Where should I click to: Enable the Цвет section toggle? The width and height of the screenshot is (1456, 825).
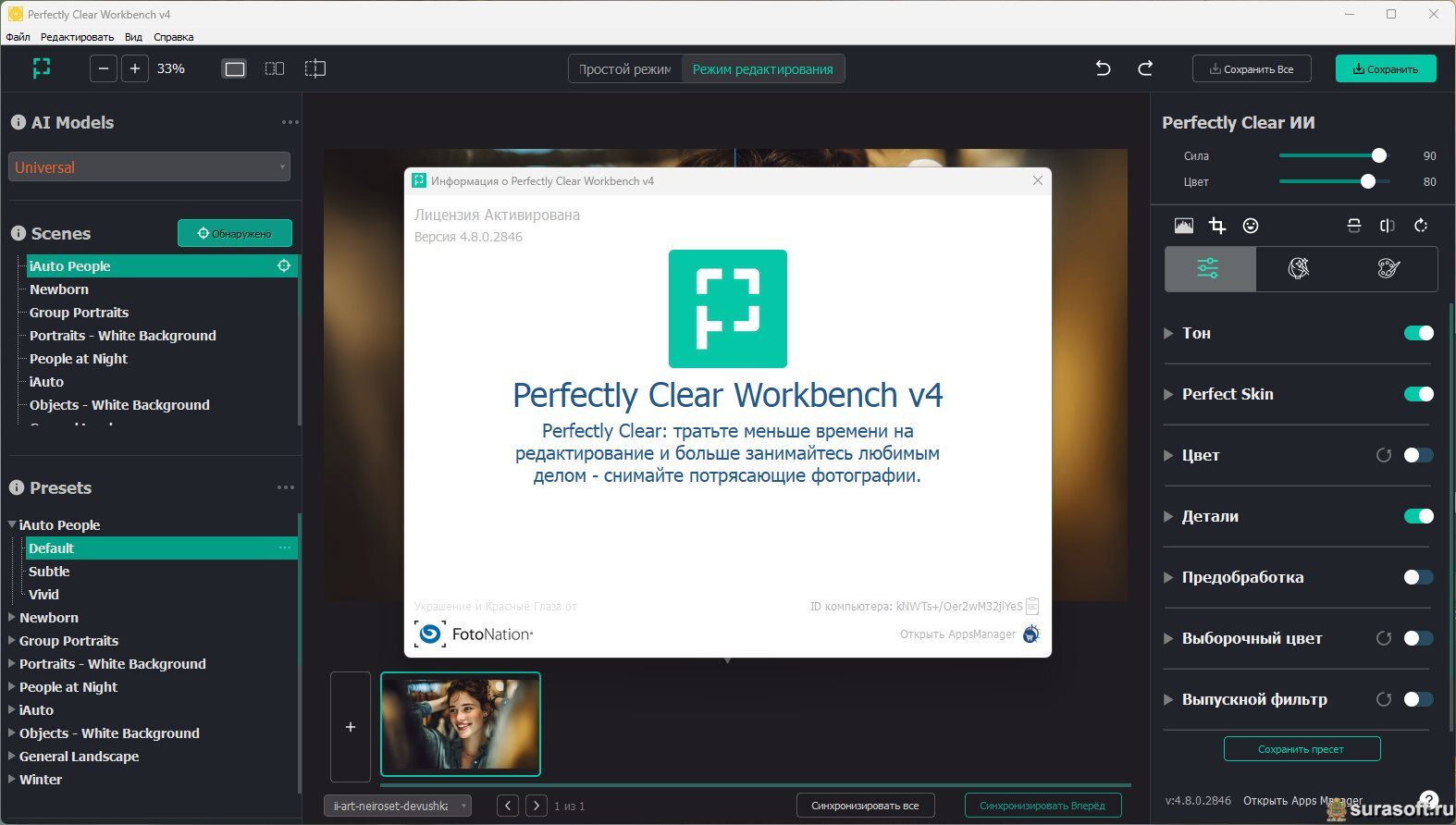coord(1419,455)
